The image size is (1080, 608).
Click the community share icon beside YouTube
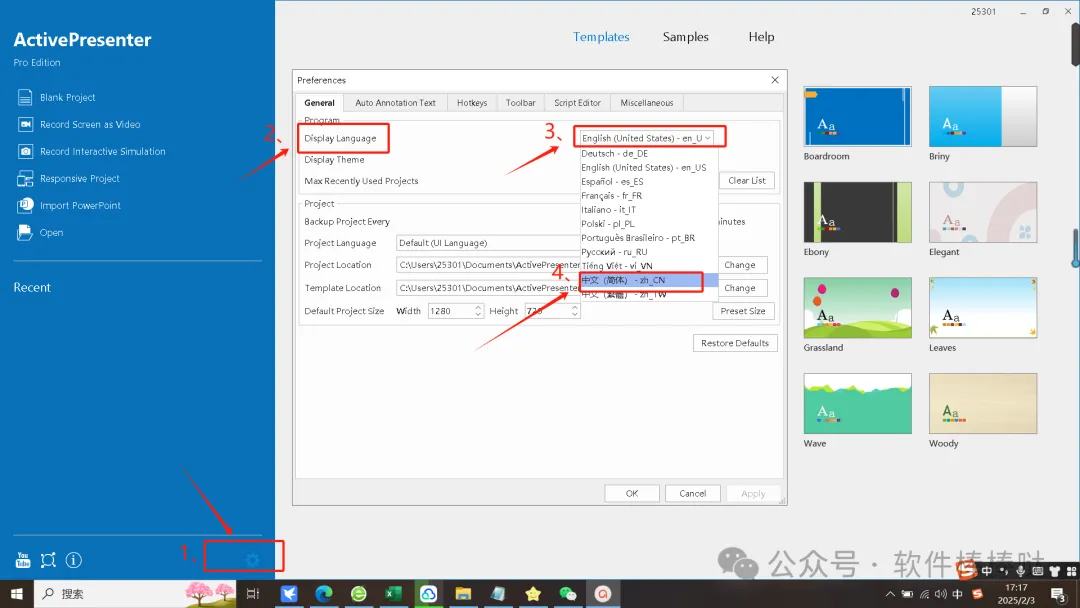(48, 560)
